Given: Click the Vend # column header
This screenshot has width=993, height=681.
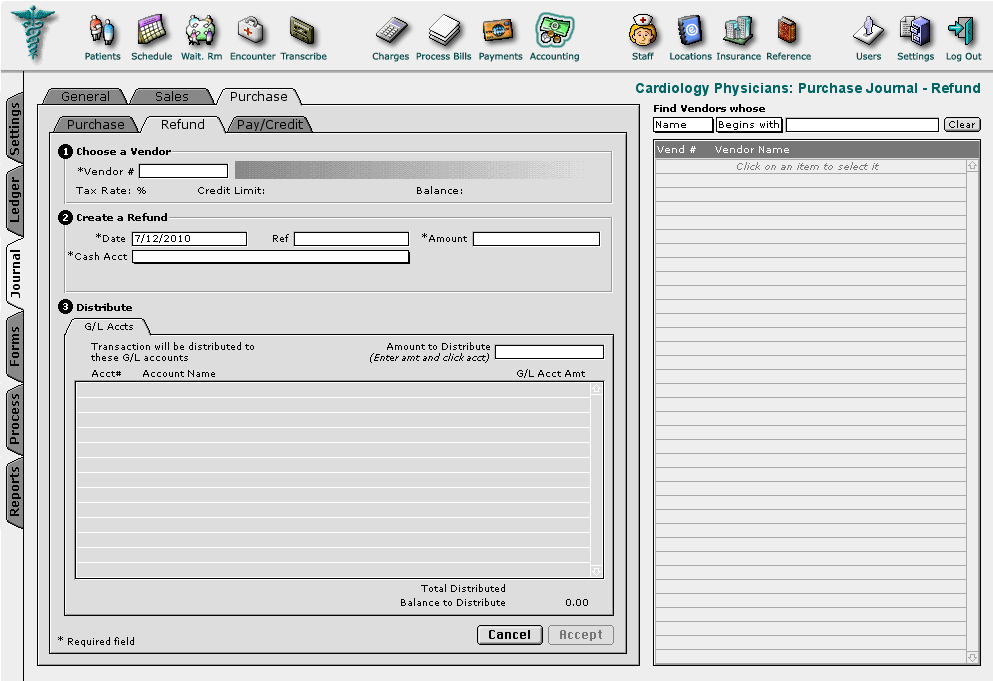Looking at the screenshot, I should (x=676, y=150).
